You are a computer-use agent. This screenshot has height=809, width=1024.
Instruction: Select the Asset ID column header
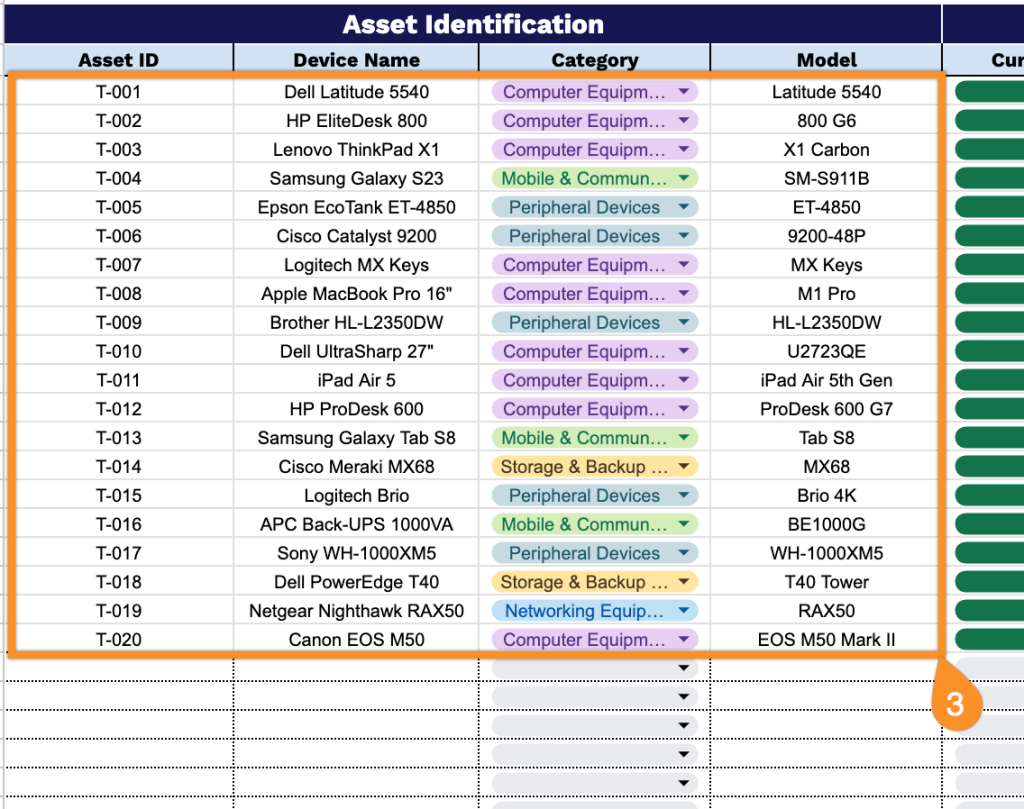118,60
